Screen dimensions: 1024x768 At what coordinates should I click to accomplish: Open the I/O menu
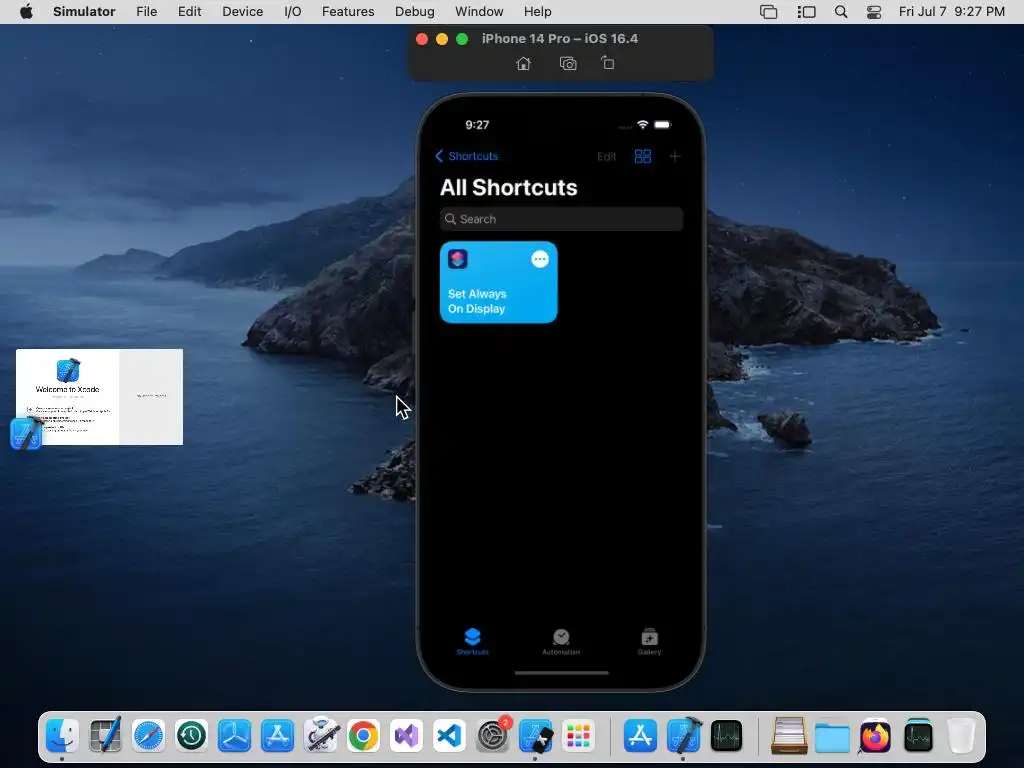[293, 12]
